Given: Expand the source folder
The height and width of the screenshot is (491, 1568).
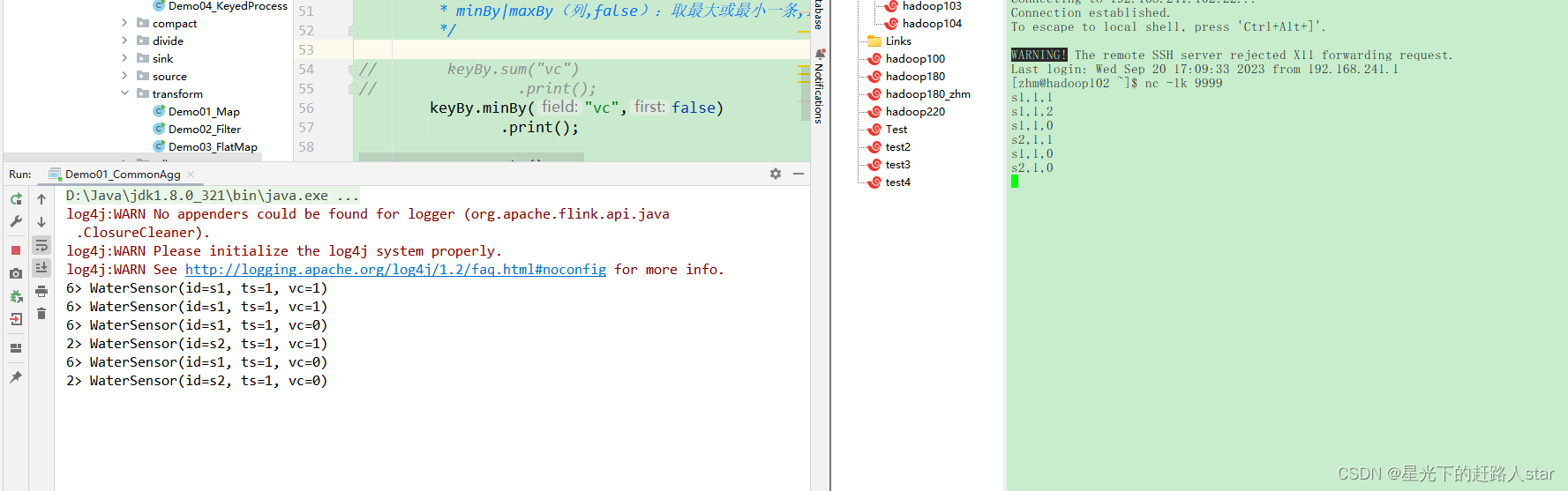Looking at the screenshot, I should click(x=124, y=76).
